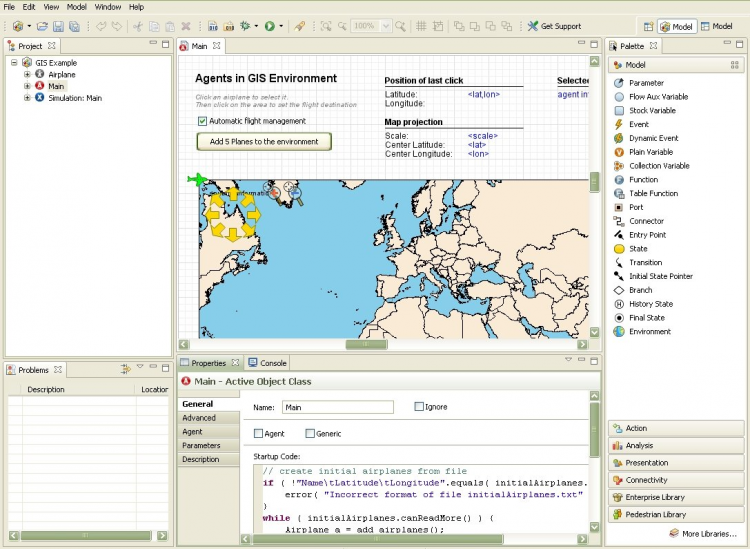Choose the State element from palette

coord(637,248)
